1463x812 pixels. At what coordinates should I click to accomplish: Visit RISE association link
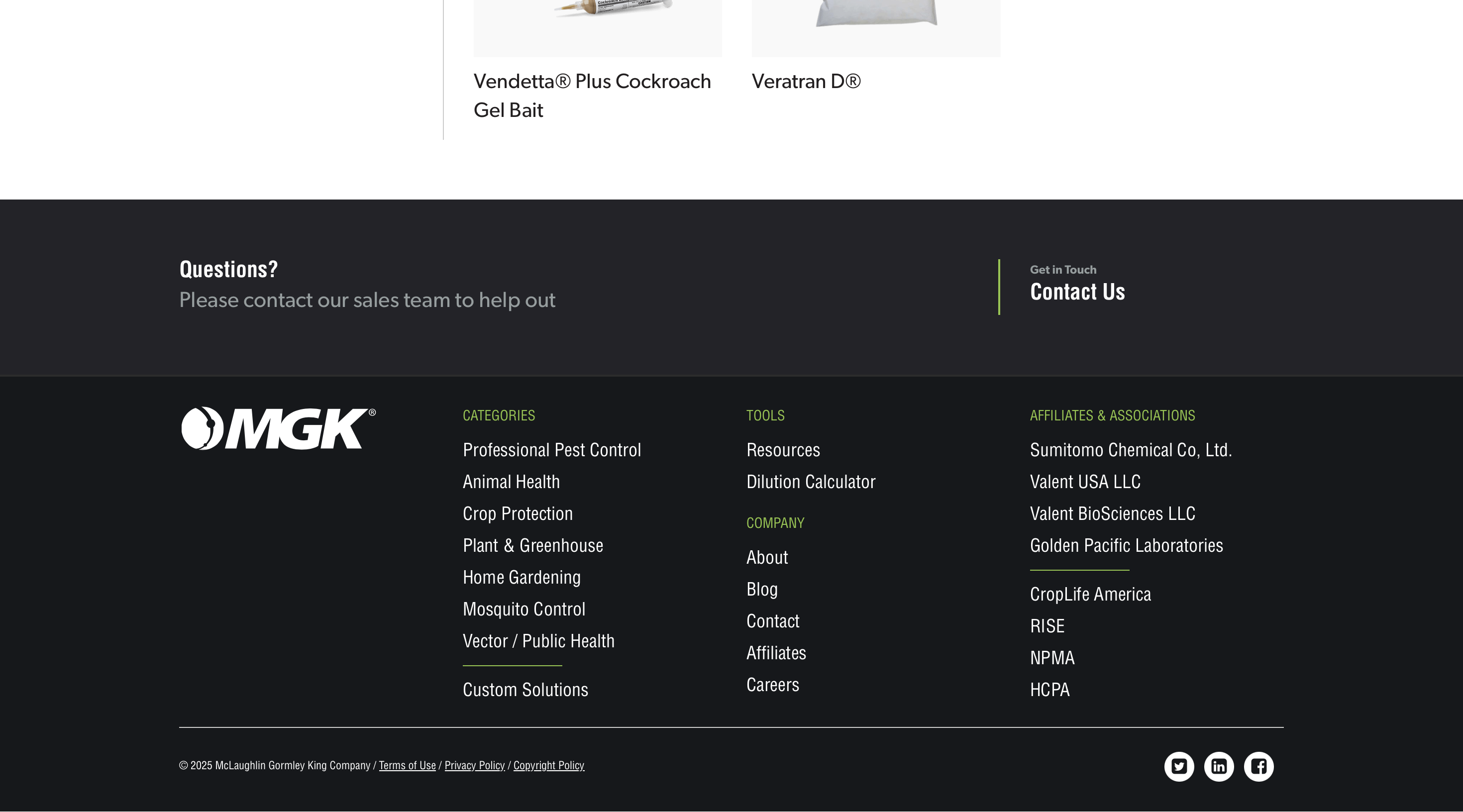coord(1047,626)
